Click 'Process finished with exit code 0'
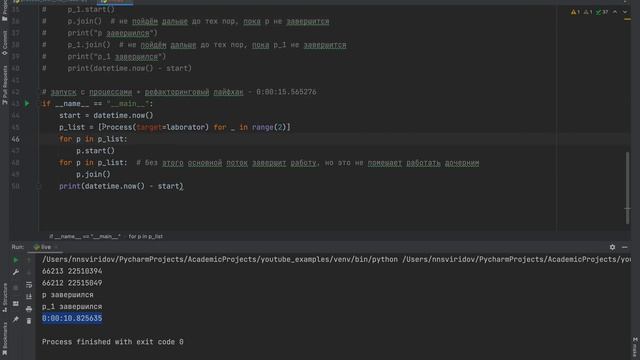 pyautogui.click(x=113, y=342)
